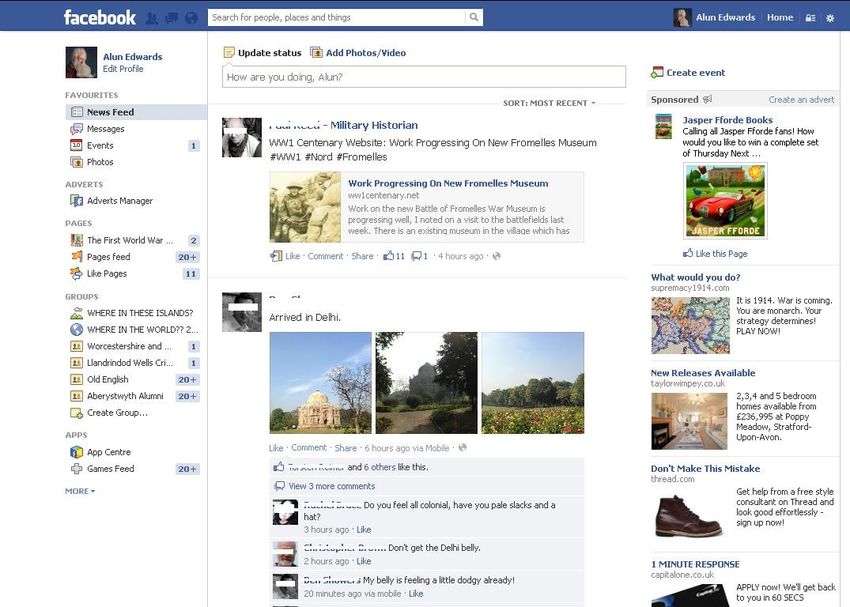Open first Delhi photo with domed tomb
Image resolution: width=850 pixels, height=607 pixels.
pos(320,383)
